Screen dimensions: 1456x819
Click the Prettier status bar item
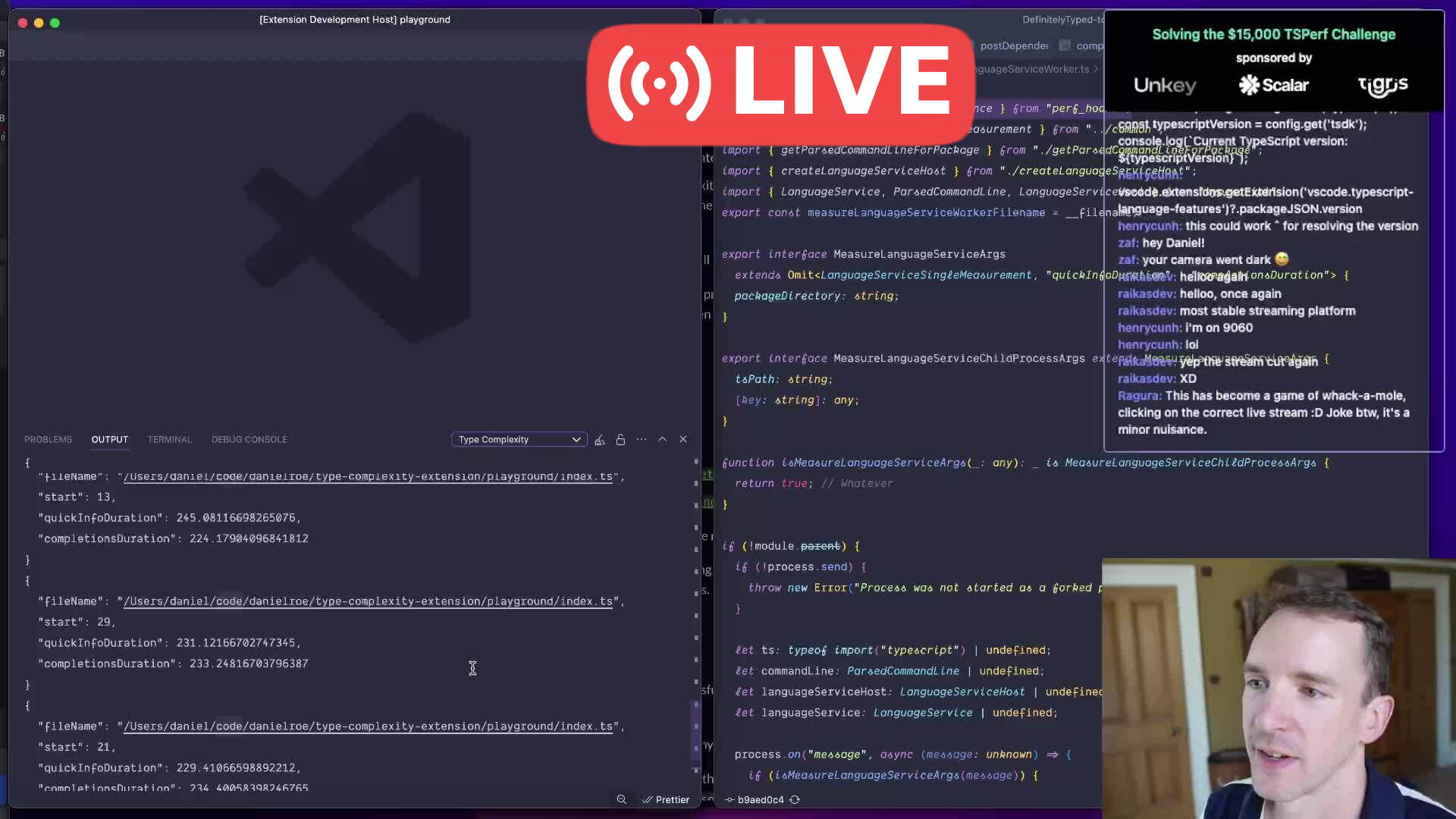click(x=666, y=799)
